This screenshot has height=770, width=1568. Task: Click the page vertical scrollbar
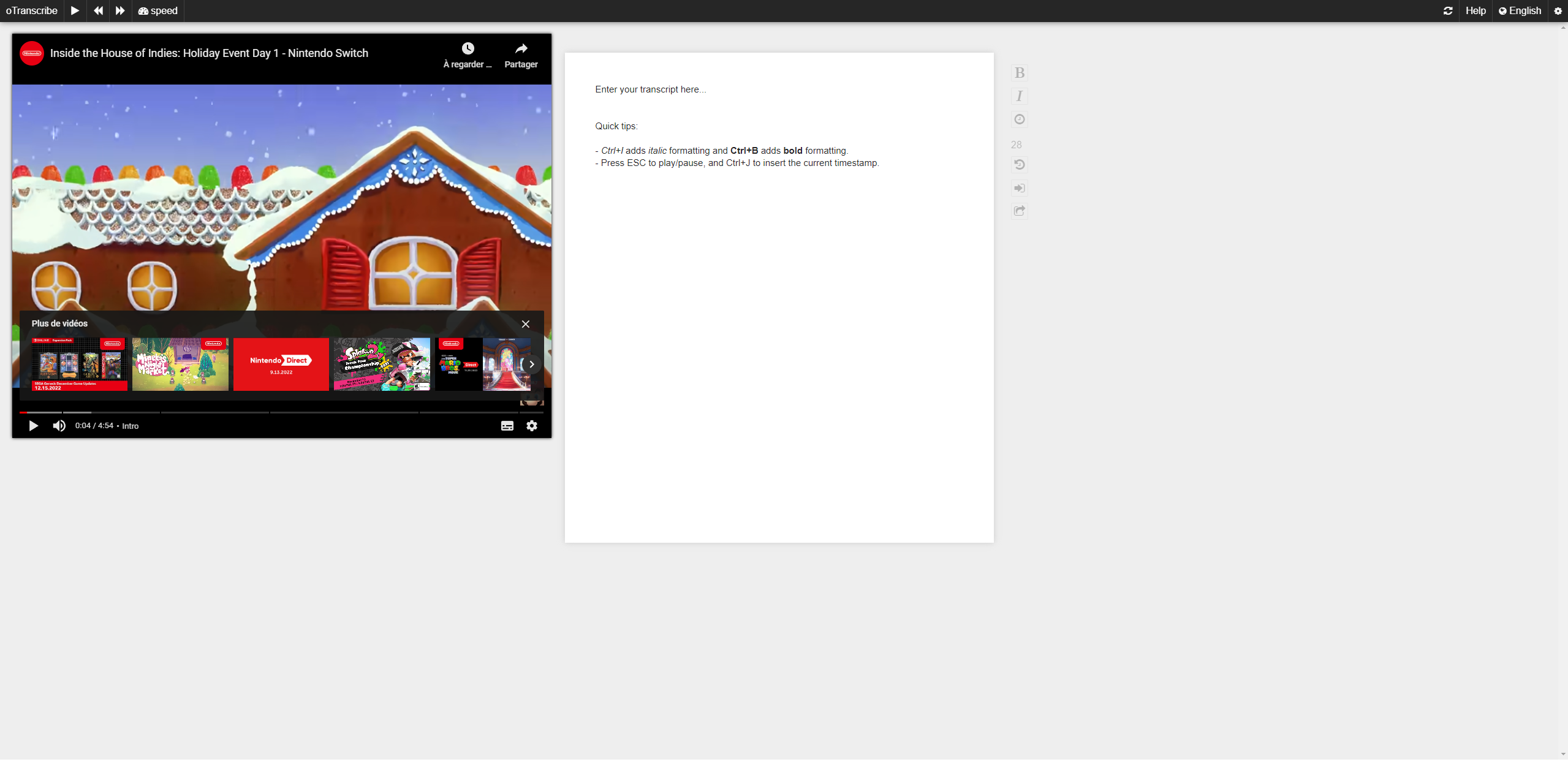(x=1564, y=391)
